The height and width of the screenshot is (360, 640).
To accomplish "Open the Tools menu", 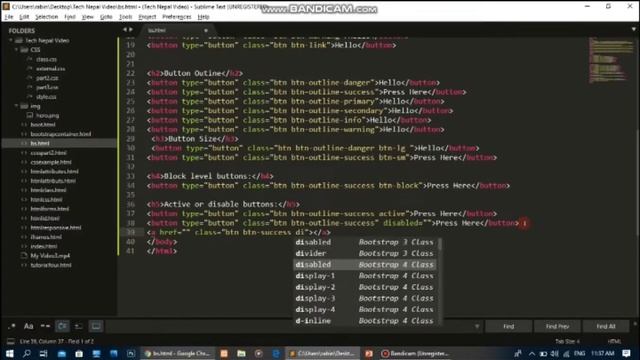I will [125, 17].
